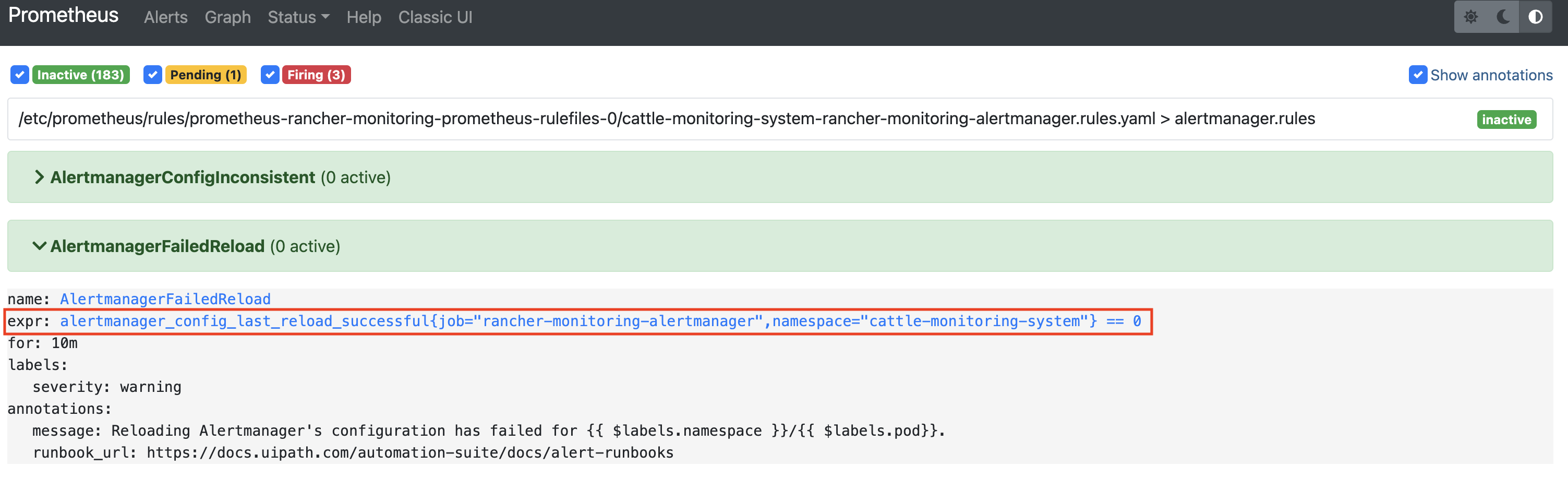Switch to dark theme moon icon
This screenshot has height=478, width=1568.
coord(1503,17)
